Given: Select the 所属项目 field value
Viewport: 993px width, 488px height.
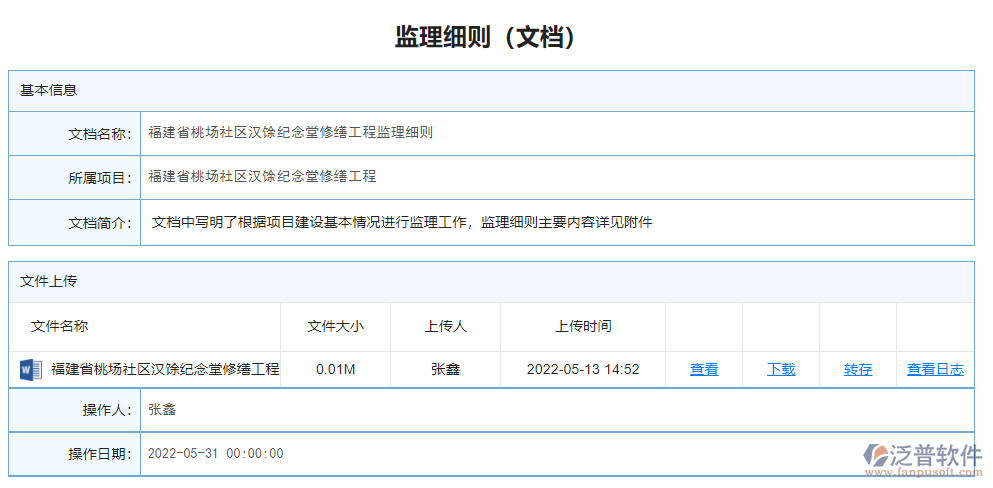Looking at the screenshot, I should click(x=262, y=177).
